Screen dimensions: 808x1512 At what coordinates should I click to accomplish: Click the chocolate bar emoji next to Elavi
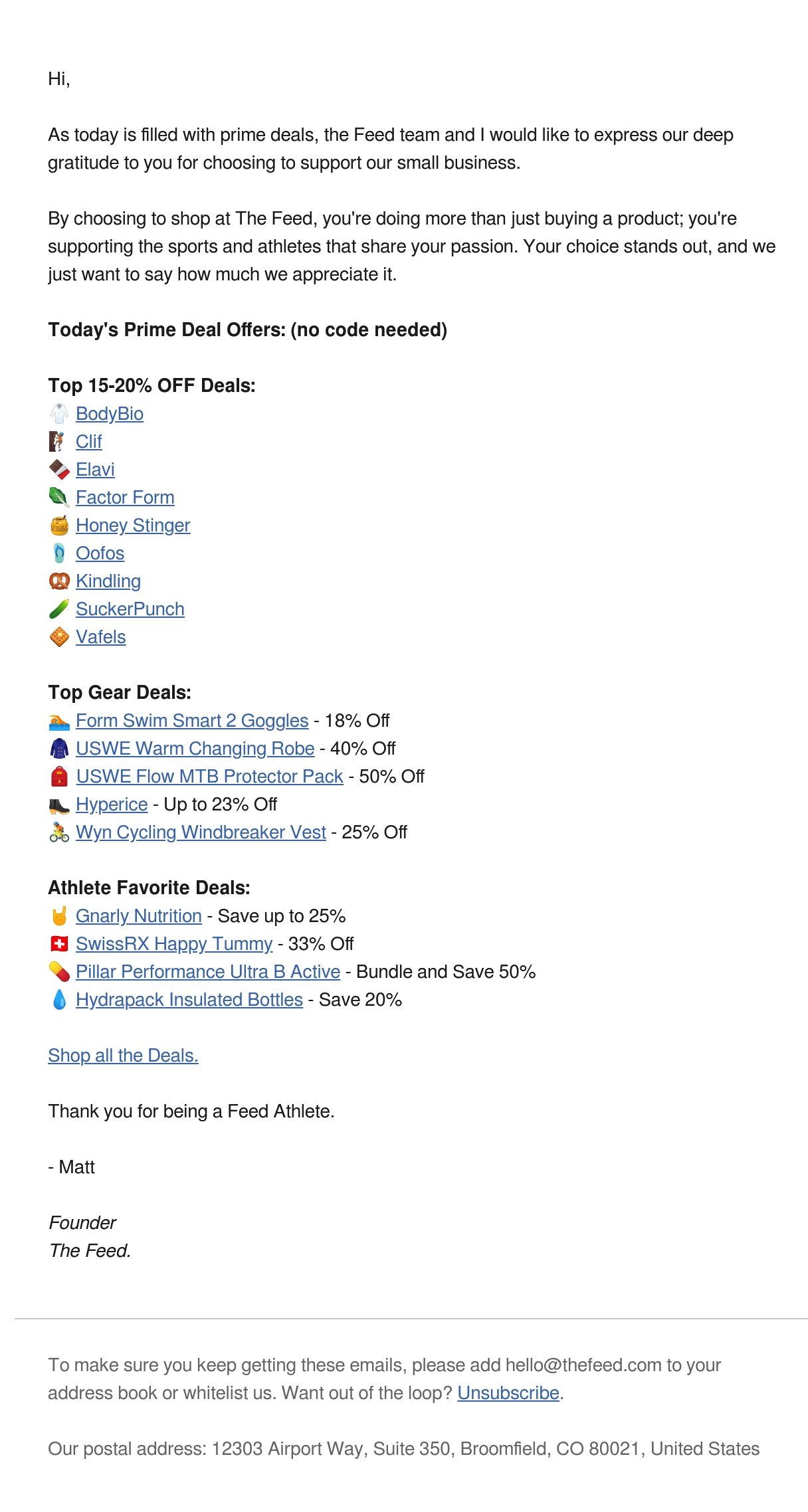point(59,470)
